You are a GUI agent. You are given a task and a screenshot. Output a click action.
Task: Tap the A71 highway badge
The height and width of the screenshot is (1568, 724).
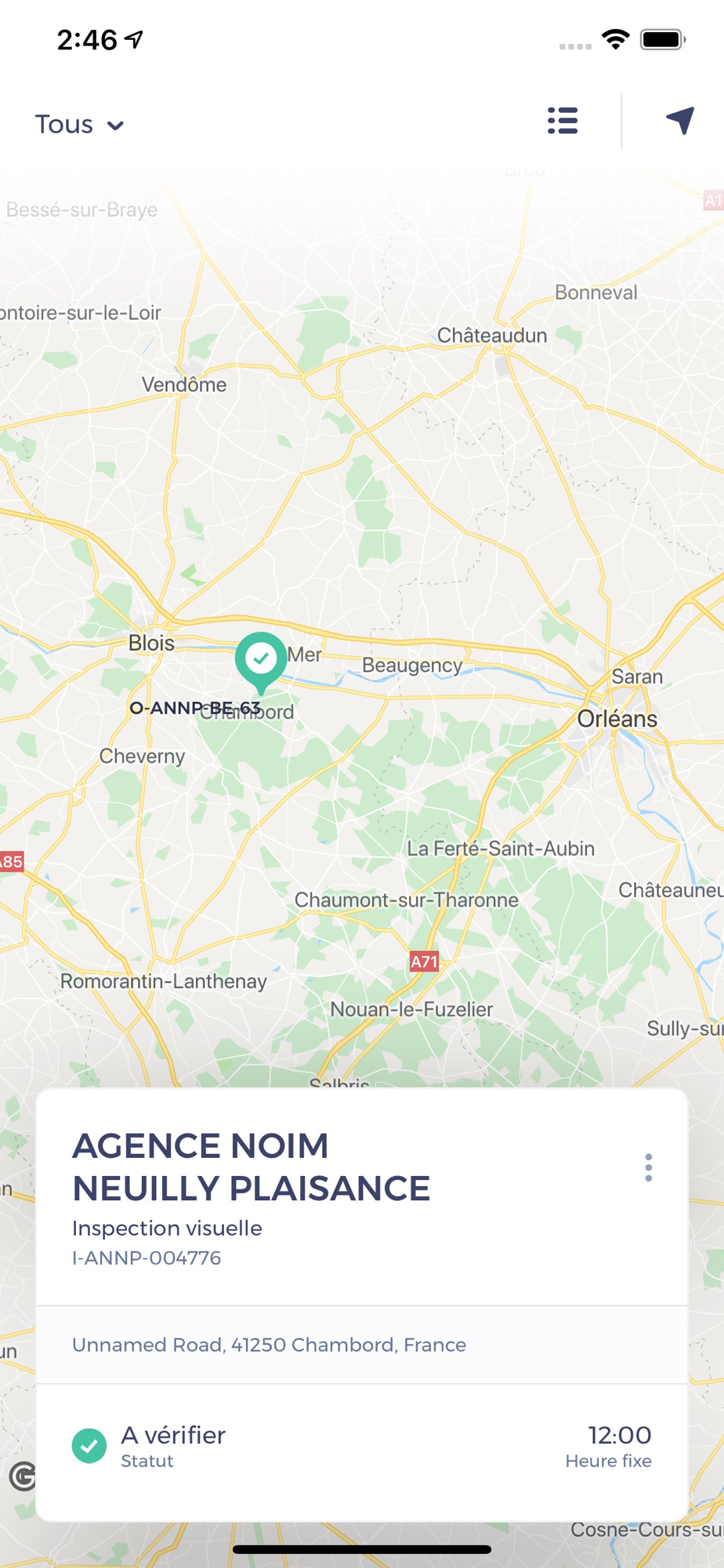coord(424,961)
